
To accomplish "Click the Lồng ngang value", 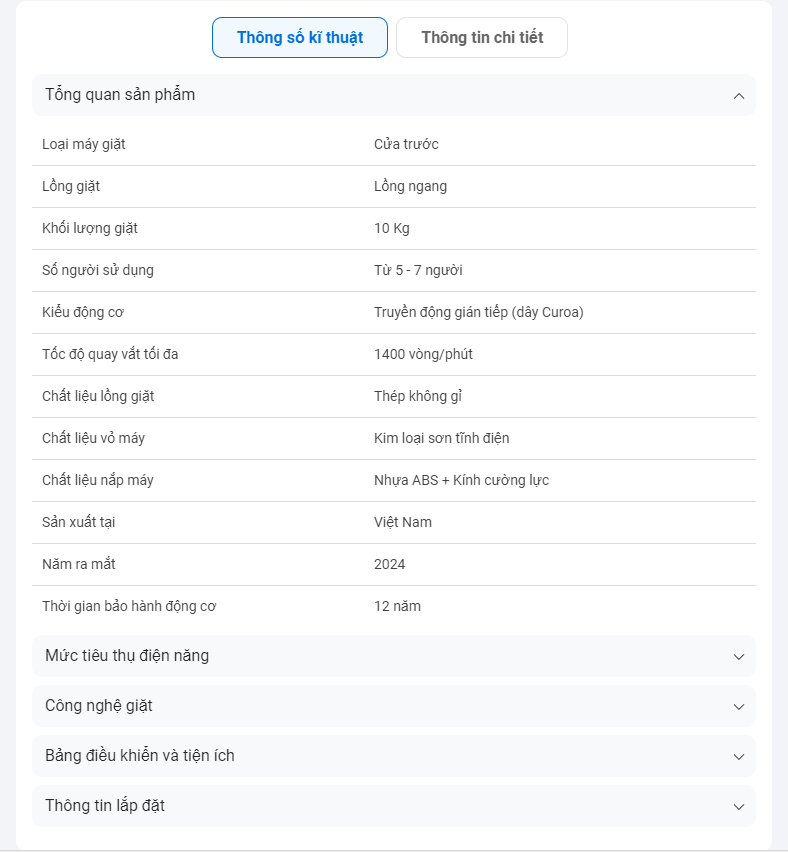I will tap(410, 186).
